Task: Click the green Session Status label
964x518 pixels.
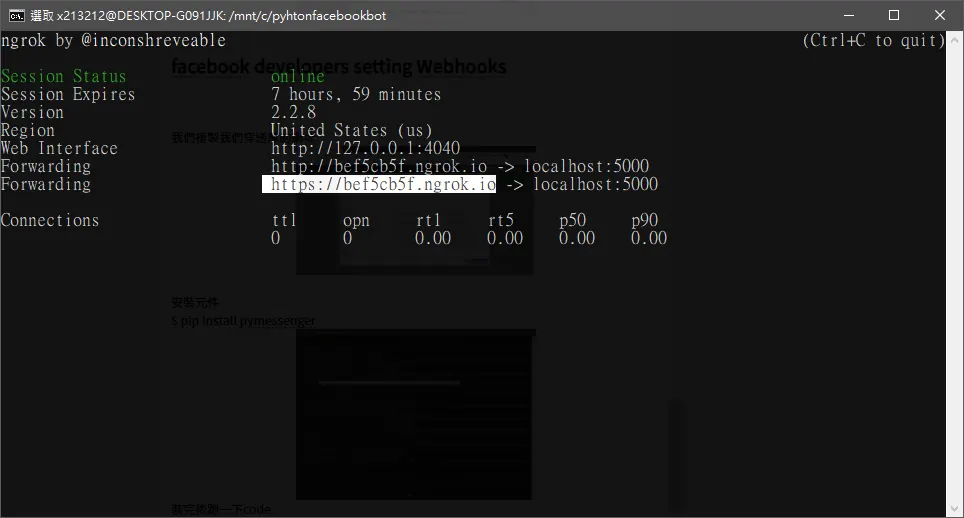Action: [63, 76]
